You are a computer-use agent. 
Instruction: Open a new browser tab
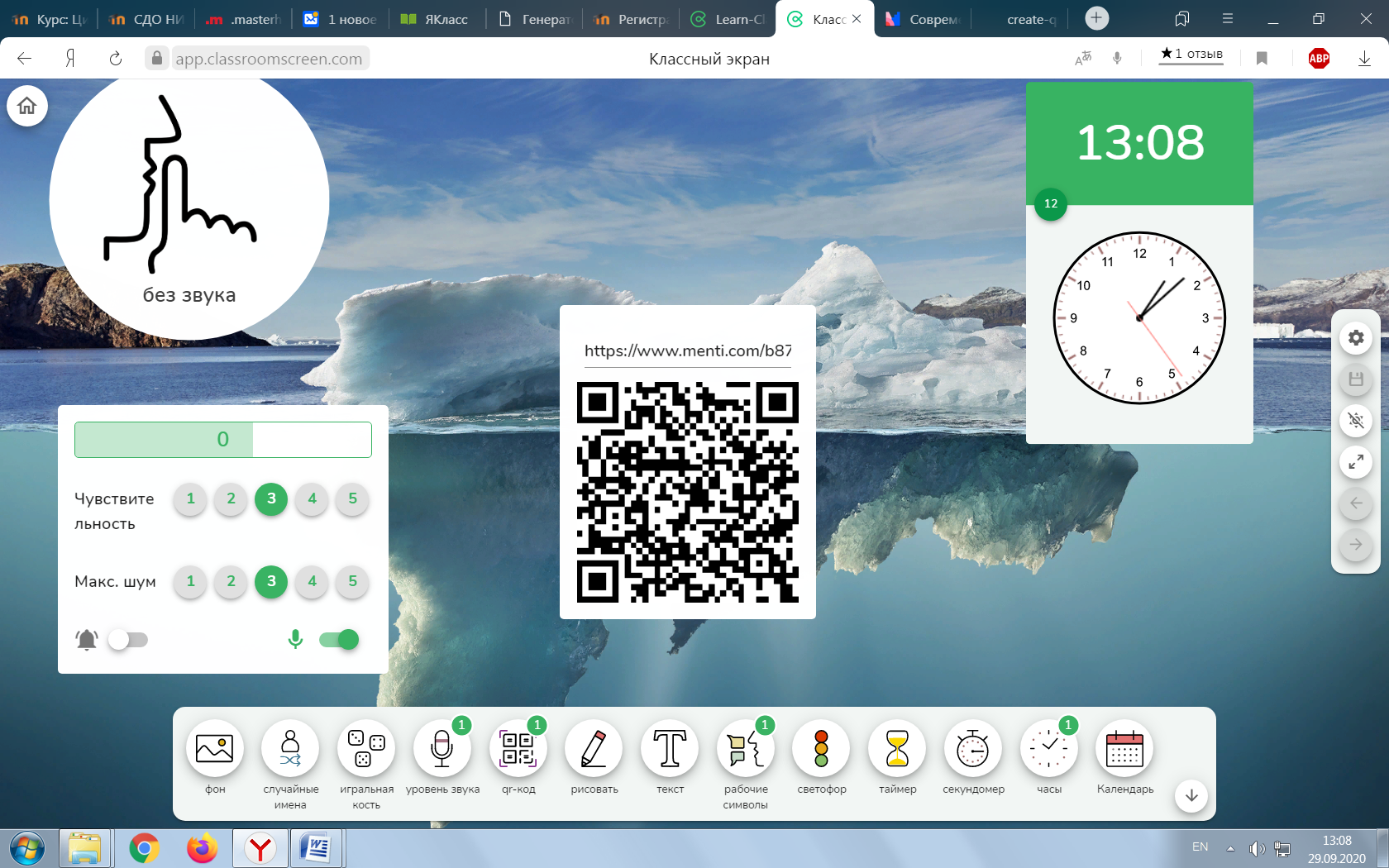1096,18
